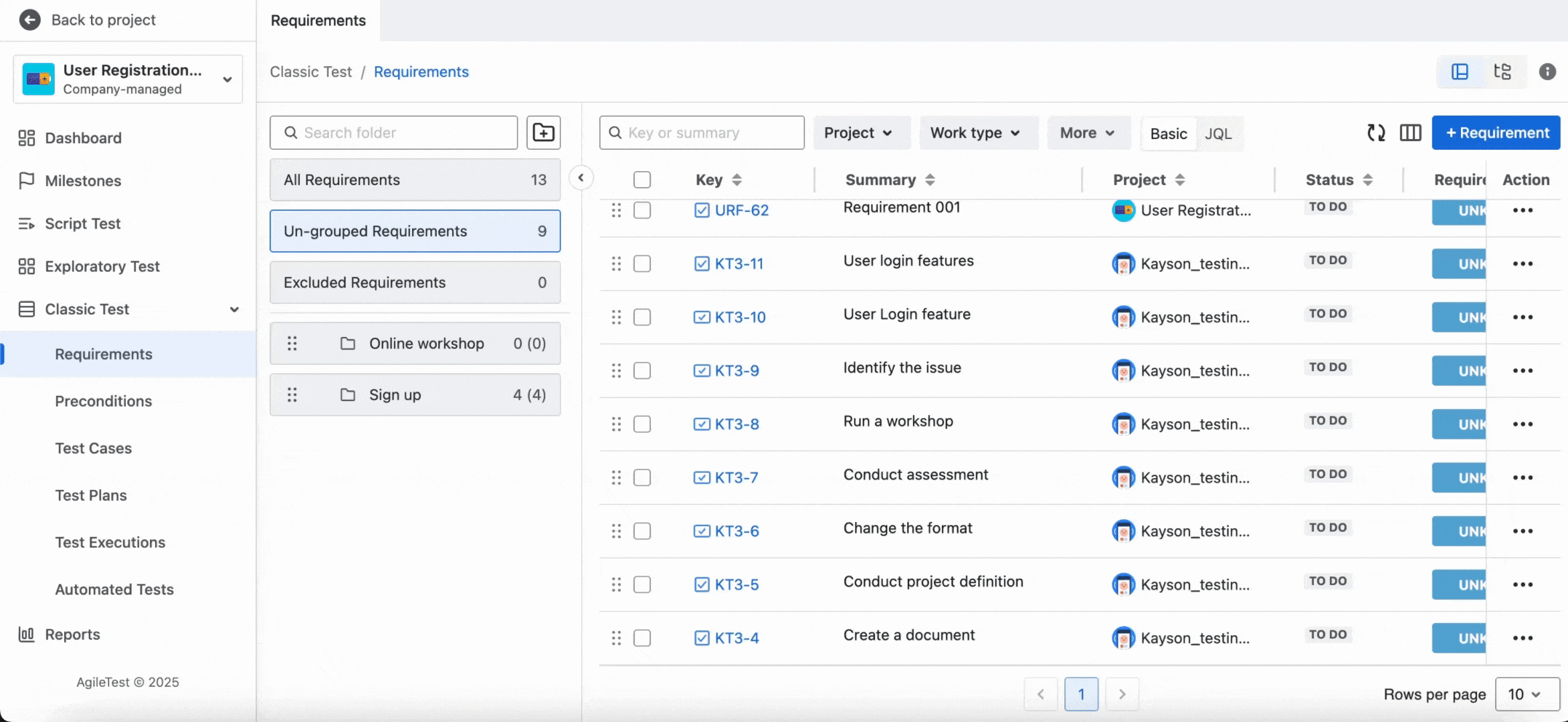Switch search mode to JQL

click(x=1218, y=134)
